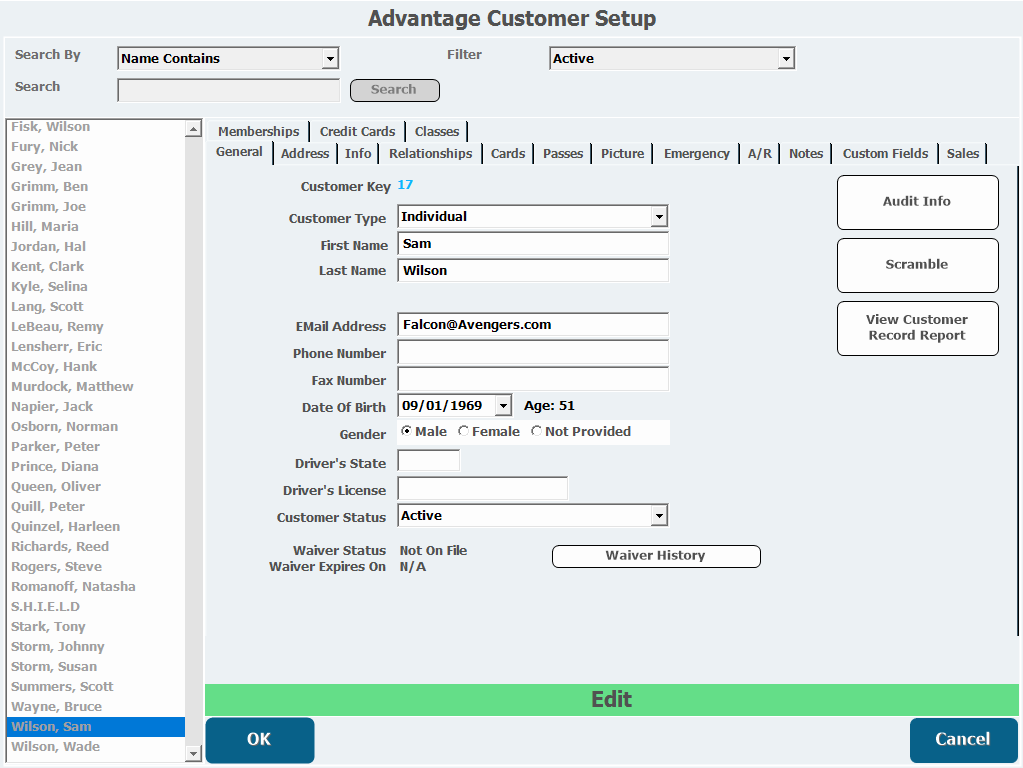Select Wilson, Sam in customer list
The height and width of the screenshot is (768, 1023).
coord(95,727)
